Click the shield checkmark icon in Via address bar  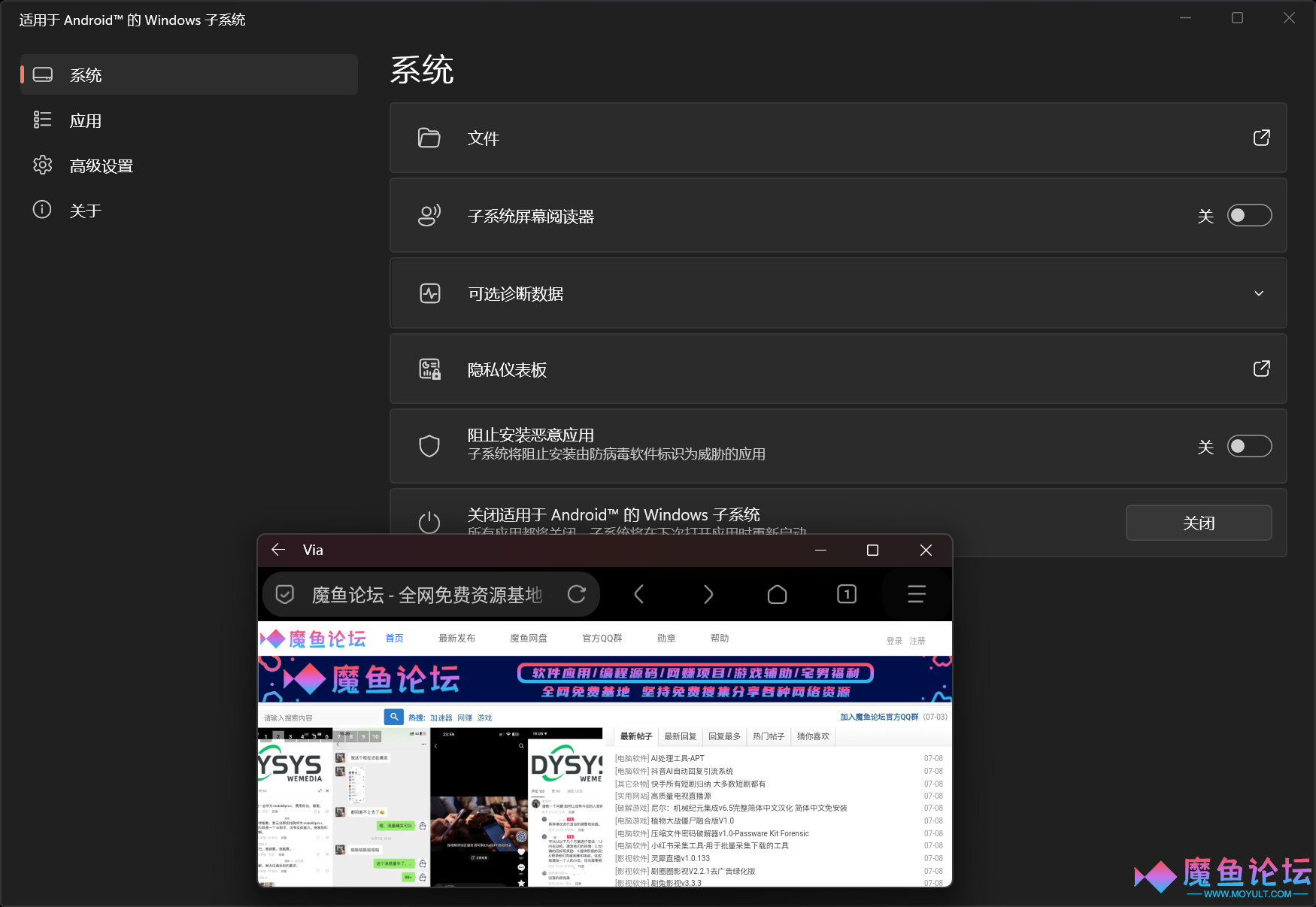[285, 594]
